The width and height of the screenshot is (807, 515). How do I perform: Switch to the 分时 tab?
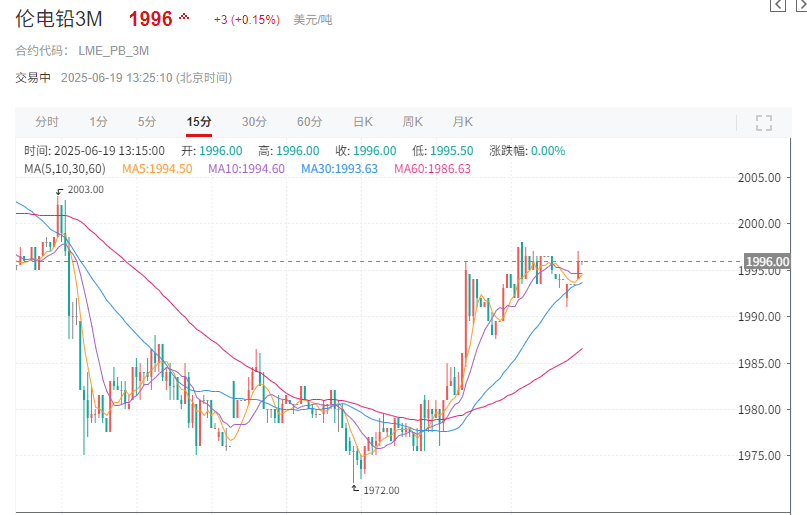coord(47,122)
